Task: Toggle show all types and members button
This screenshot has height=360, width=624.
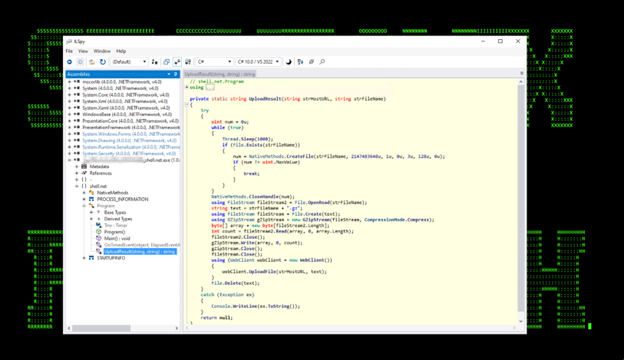Action: [x=188, y=62]
